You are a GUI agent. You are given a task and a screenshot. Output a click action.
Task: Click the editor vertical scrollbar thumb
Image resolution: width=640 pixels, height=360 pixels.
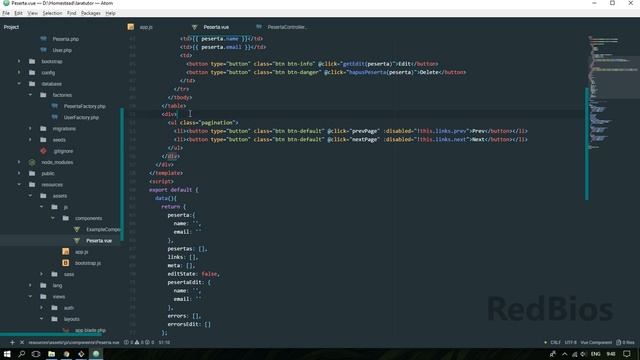(x=587, y=144)
